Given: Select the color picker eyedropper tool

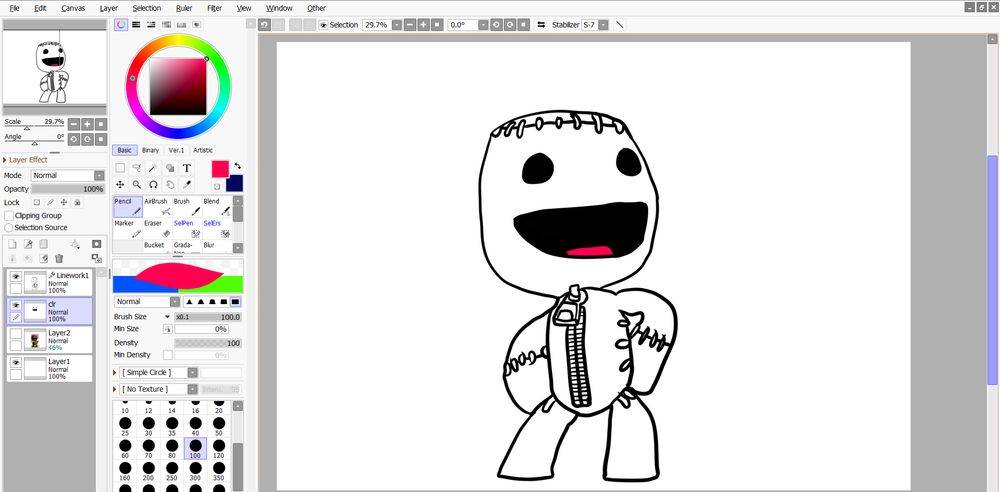Looking at the screenshot, I should (187, 185).
